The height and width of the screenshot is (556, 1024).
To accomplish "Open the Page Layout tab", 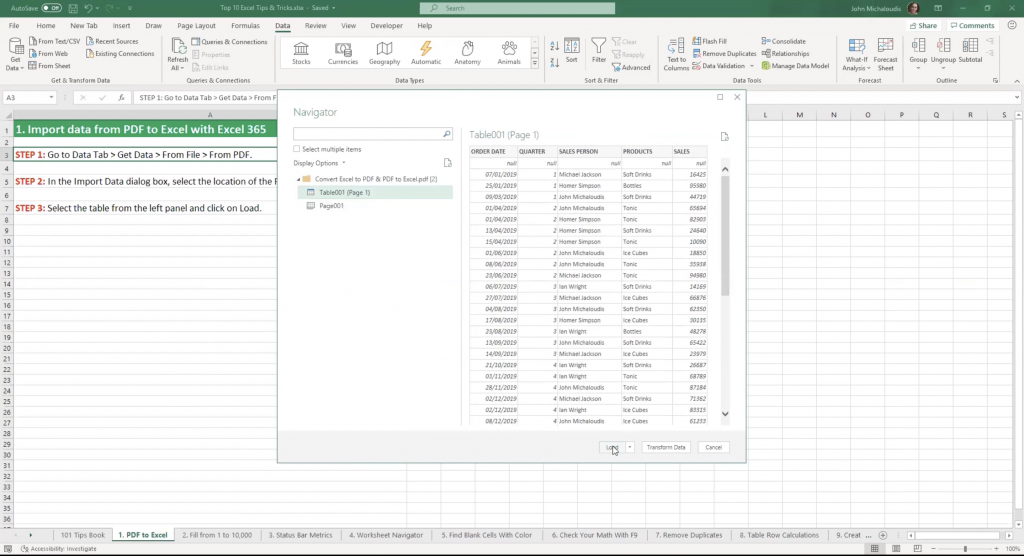I will coord(196,25).
